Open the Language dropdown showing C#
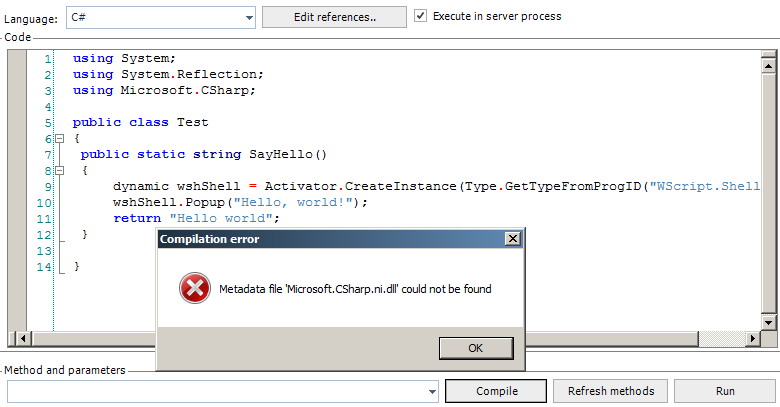Viewport: 780px width, 407px height. [248, 17]
